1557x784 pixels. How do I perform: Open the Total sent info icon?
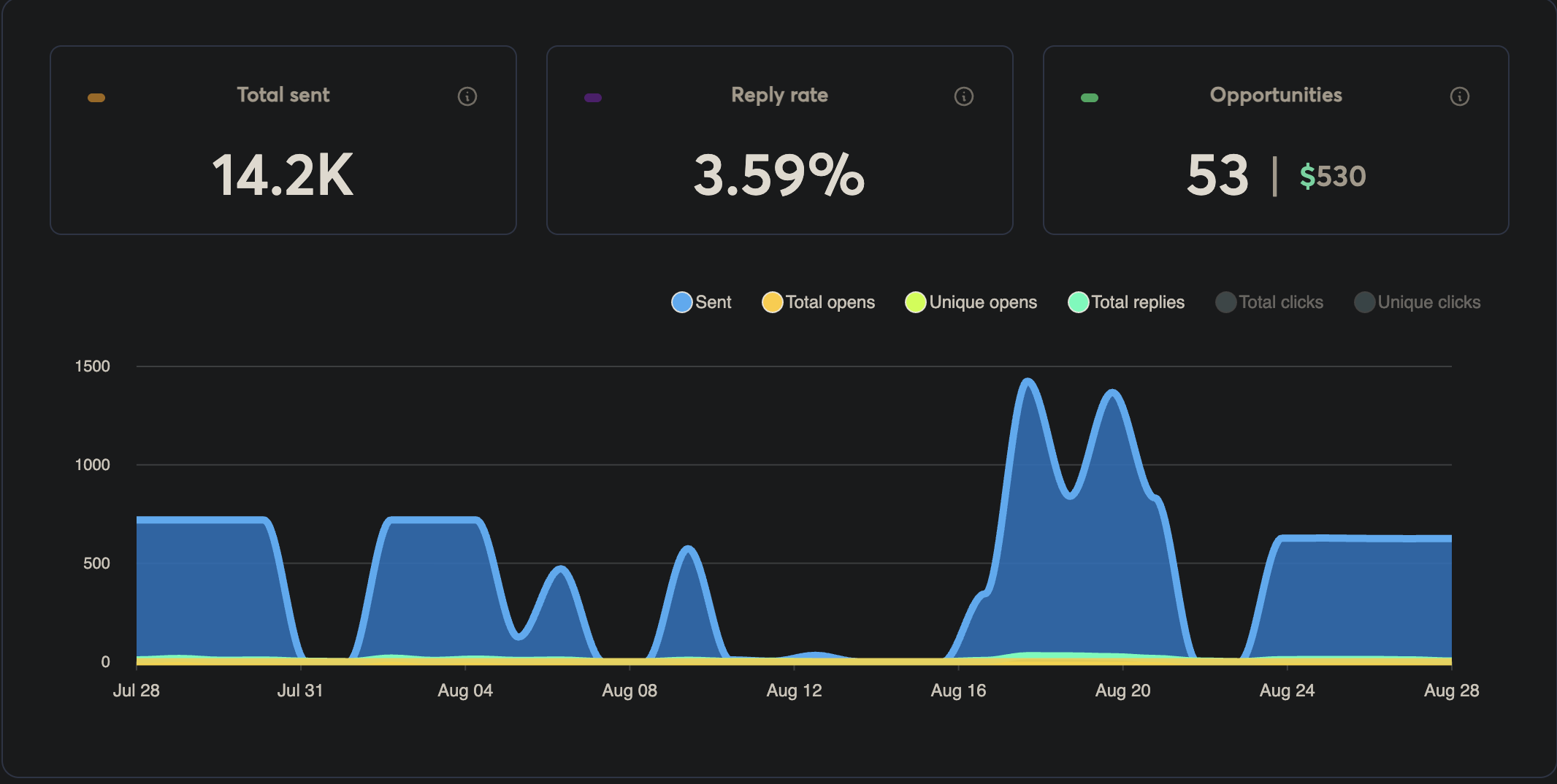click(x=467, y=96)
